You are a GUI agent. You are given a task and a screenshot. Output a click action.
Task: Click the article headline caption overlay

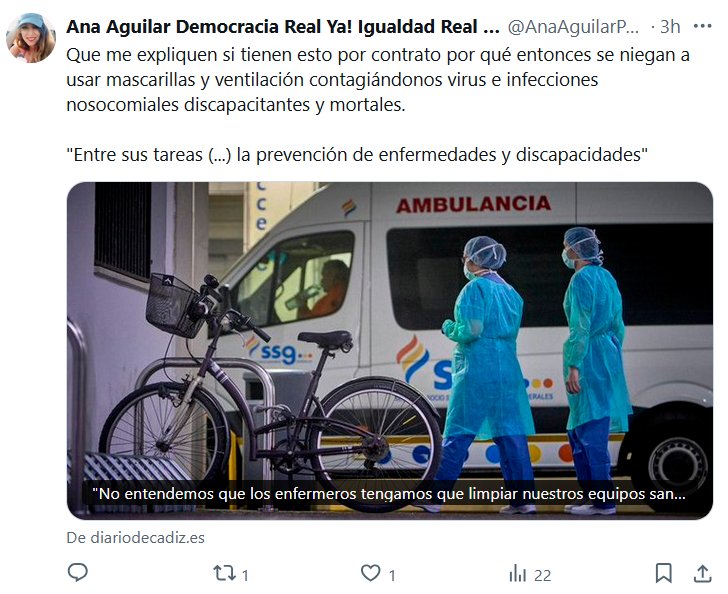[389, 494]
